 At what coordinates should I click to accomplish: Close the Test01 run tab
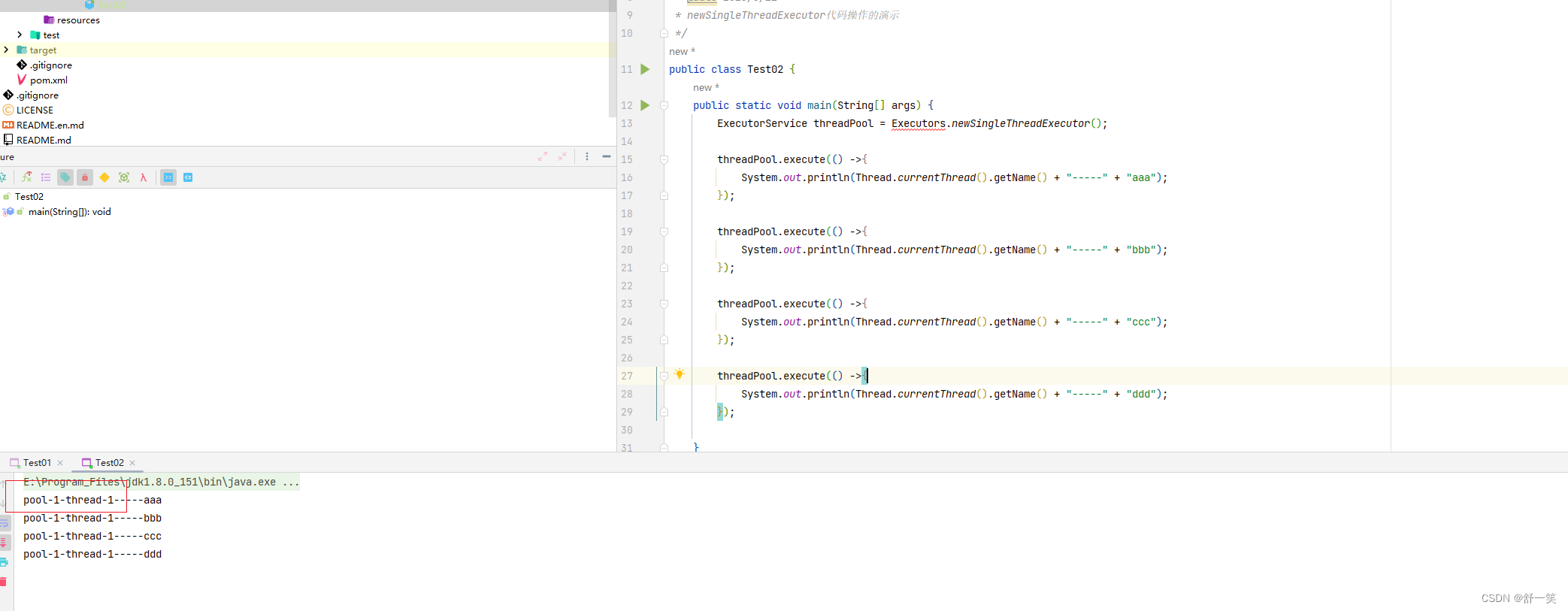coord(60,463)
